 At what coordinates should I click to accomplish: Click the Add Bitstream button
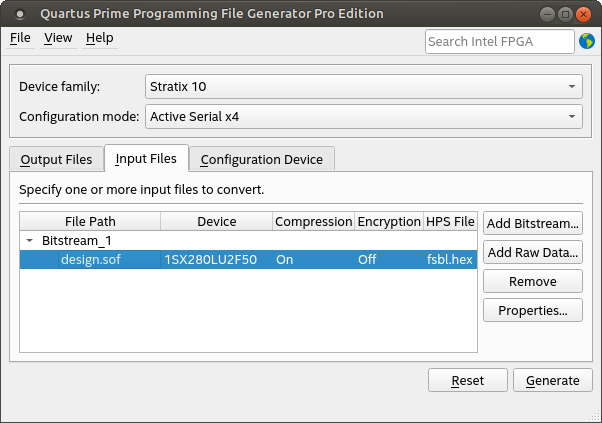[532, 222]
